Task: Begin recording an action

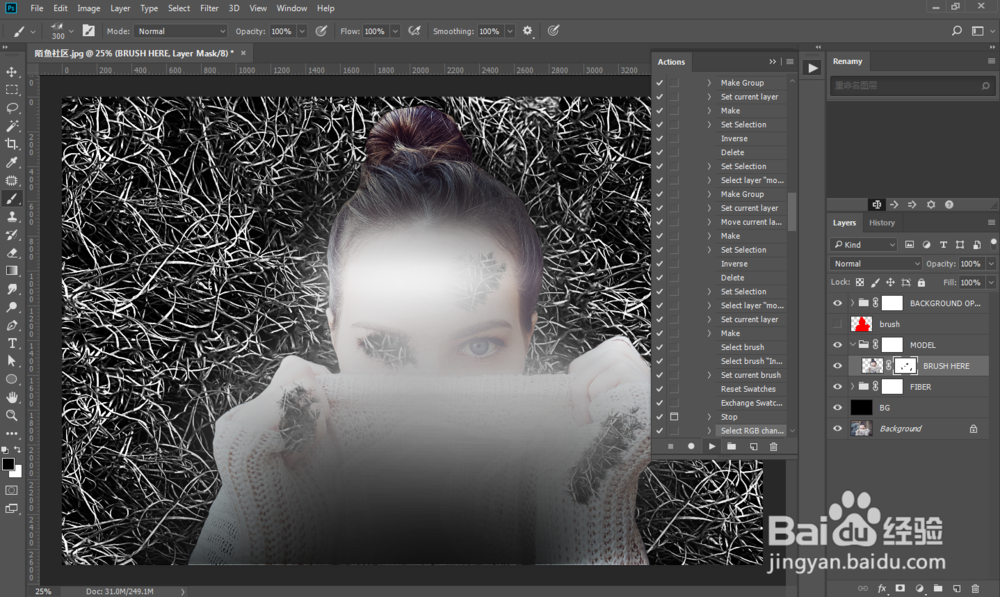Action: tap(691, 446)
